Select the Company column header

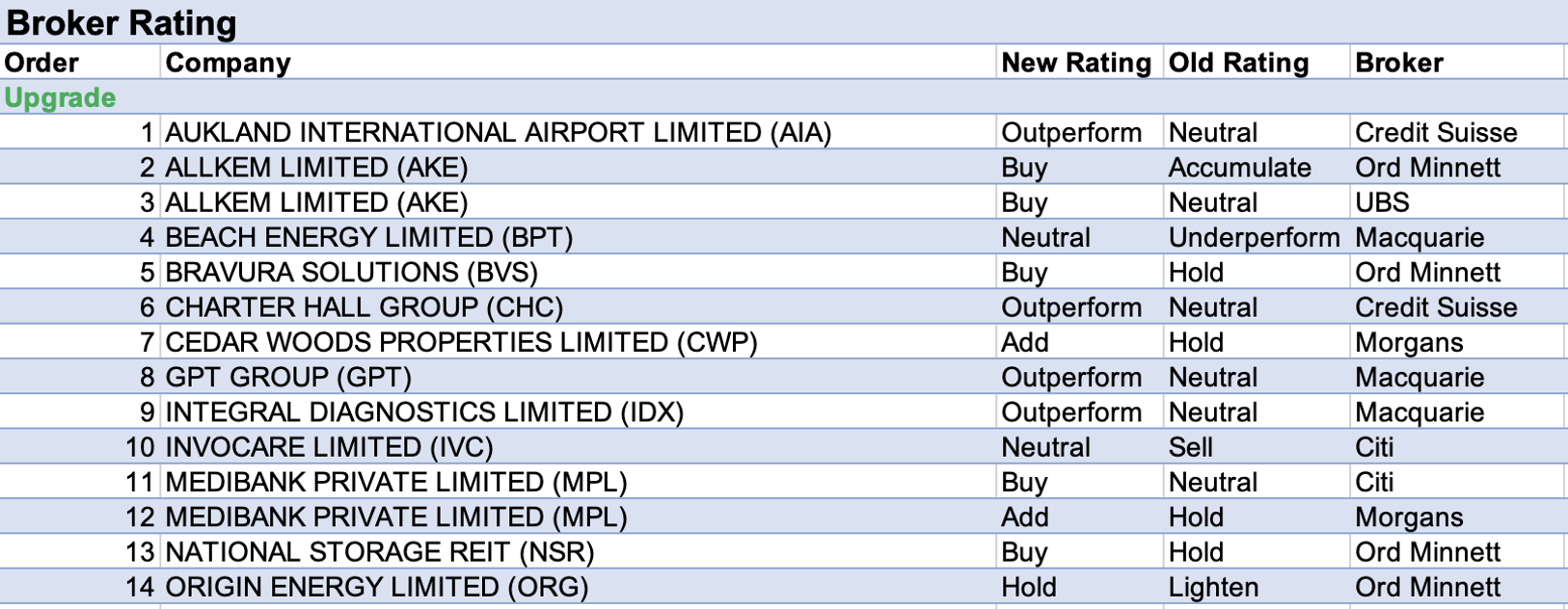point(229,63)
